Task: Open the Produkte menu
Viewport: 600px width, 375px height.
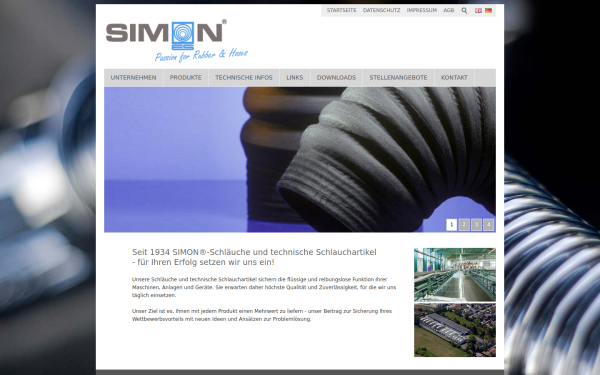Action: (186, 78)
